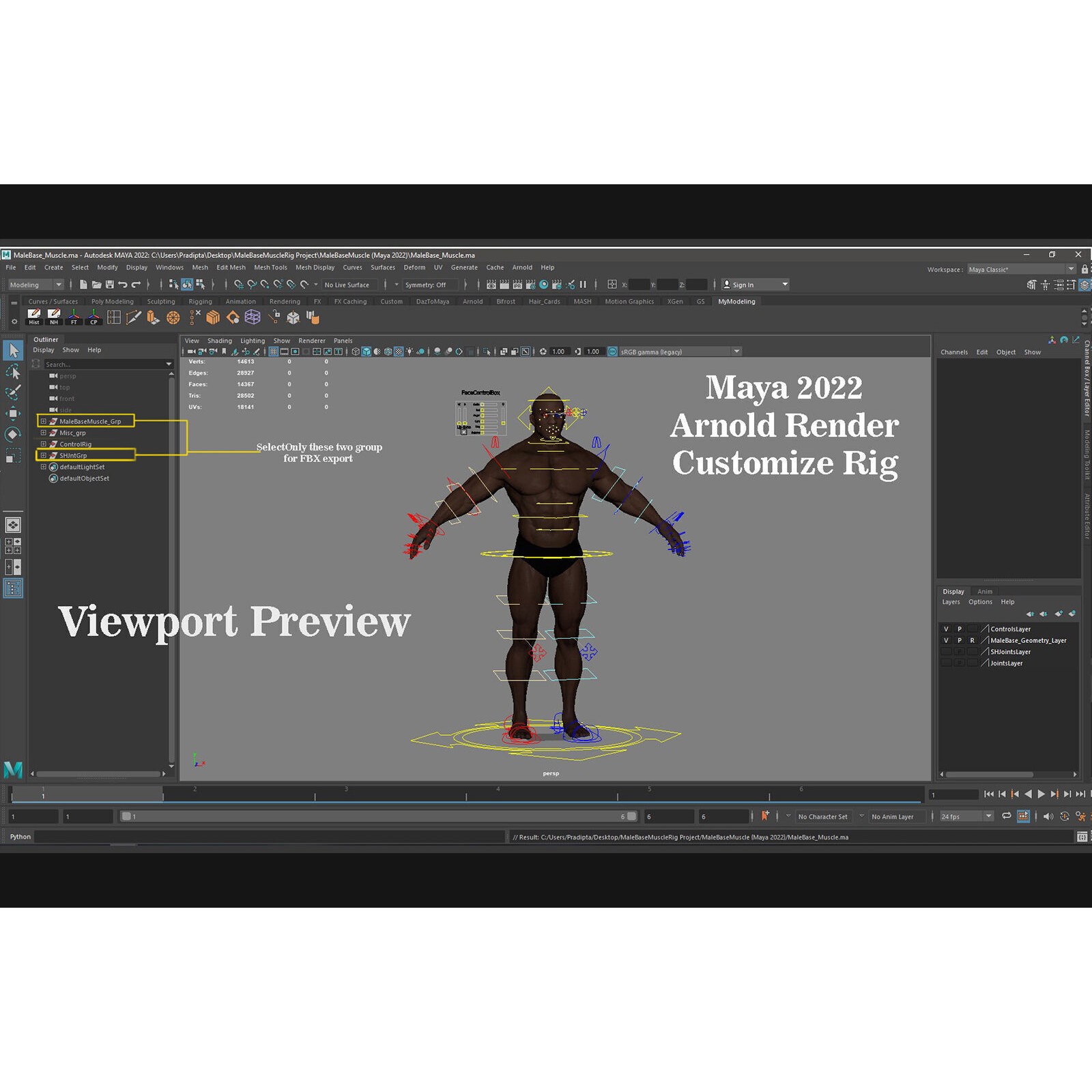Open the viewport Shading menu
Screen dimensions: 1092x1092
point(220,341)
